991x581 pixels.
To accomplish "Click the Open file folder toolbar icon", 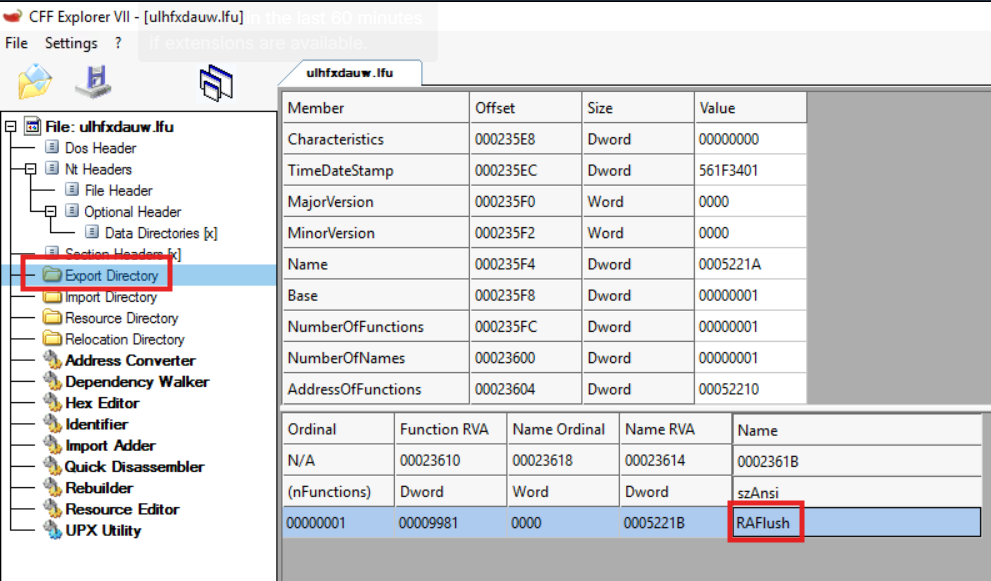I will [35, 82].
